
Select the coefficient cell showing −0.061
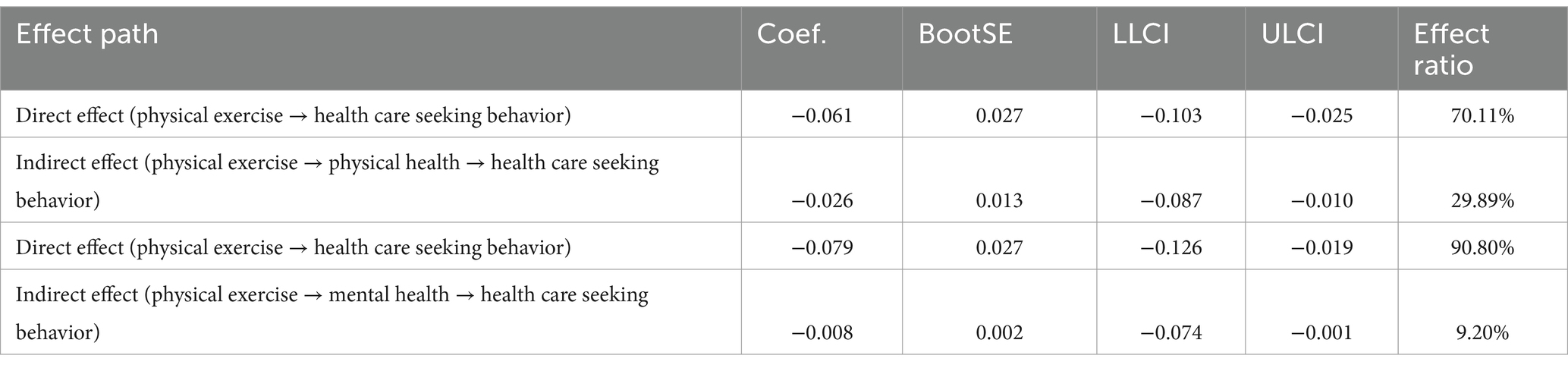(822, 116)
